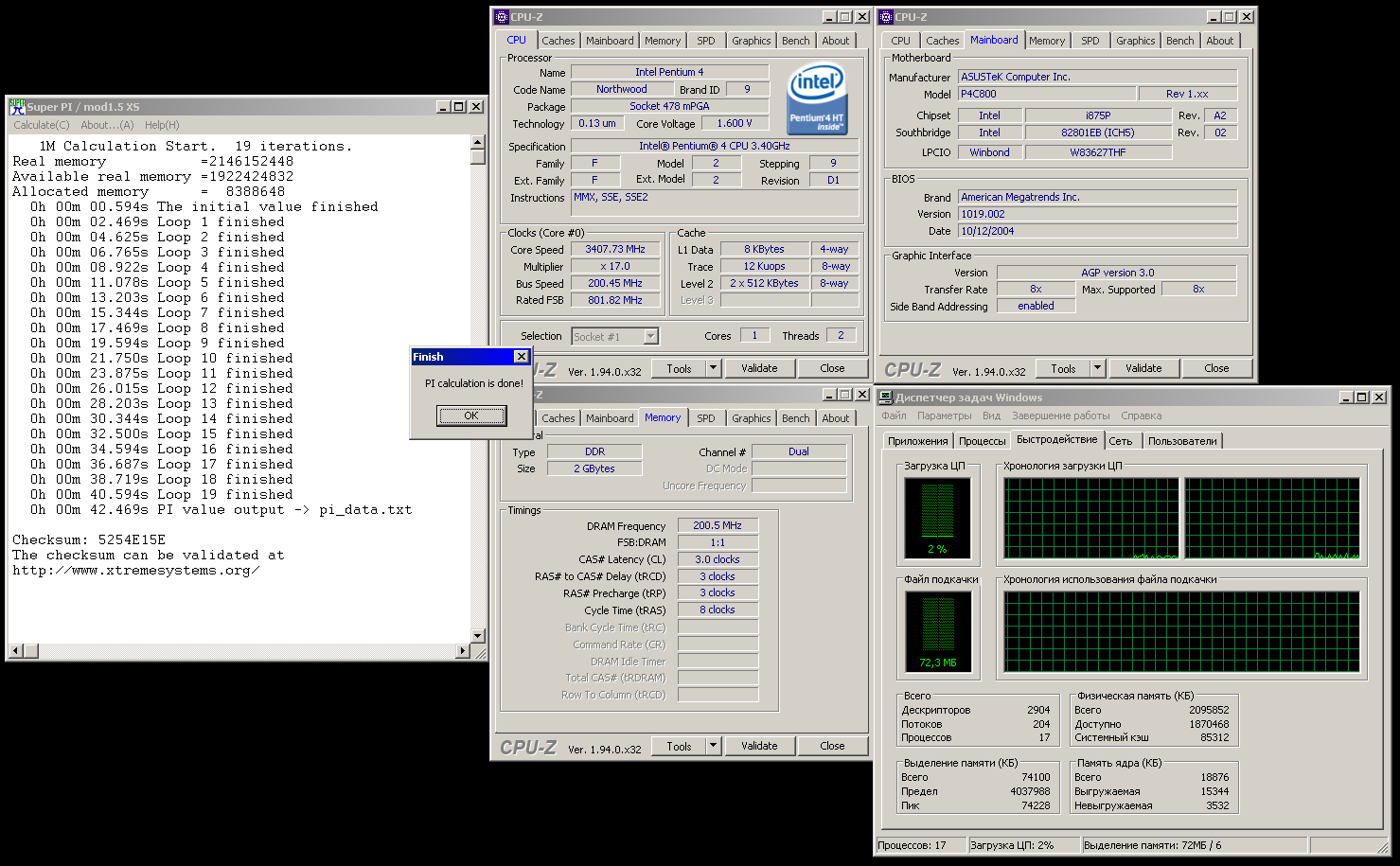Open the Параметры menu in Task Manager
Viewport: 1400px width, 866px height.
(944, 415)
